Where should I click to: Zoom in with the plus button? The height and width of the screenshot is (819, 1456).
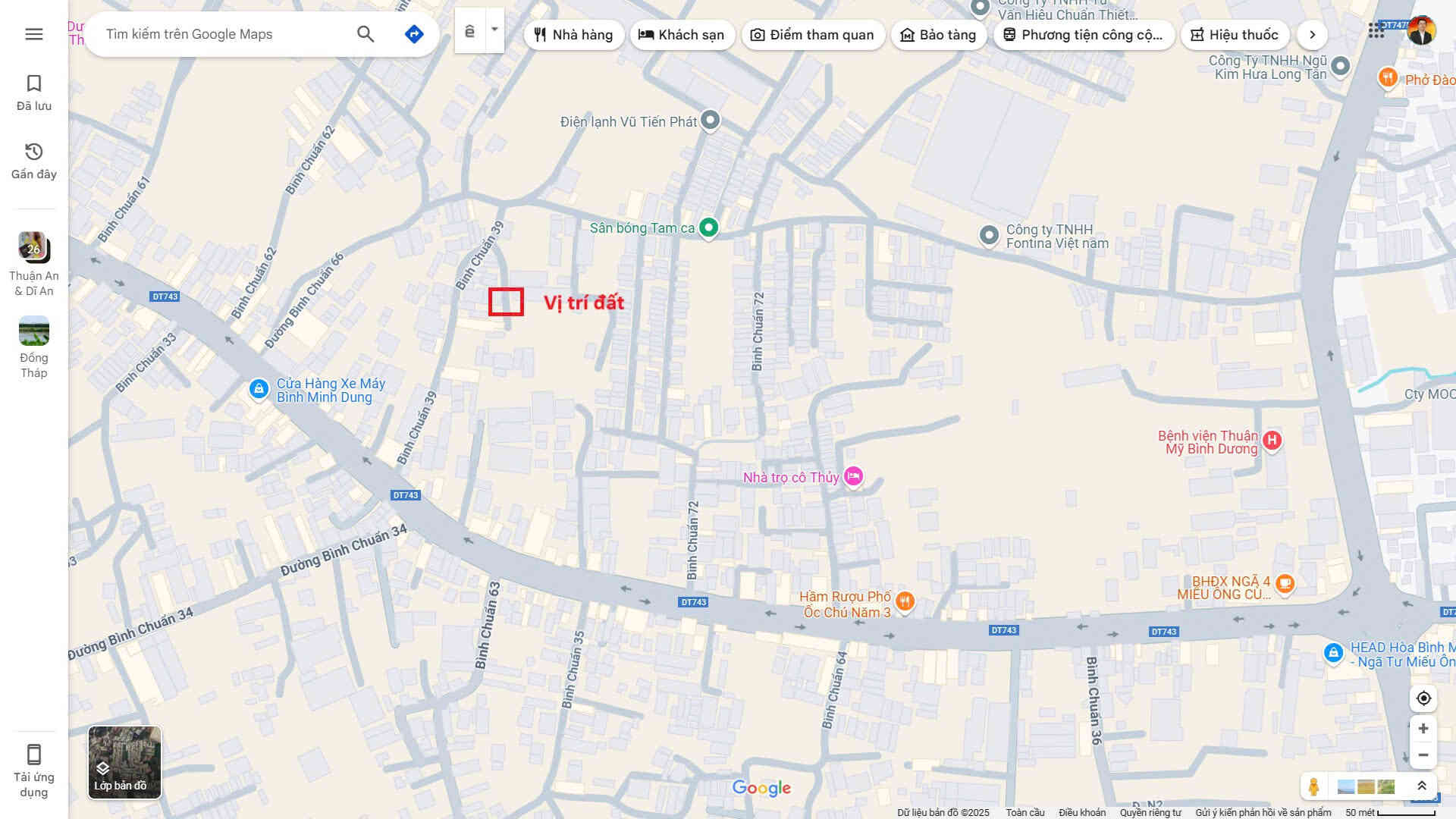tap(1423, 729)
